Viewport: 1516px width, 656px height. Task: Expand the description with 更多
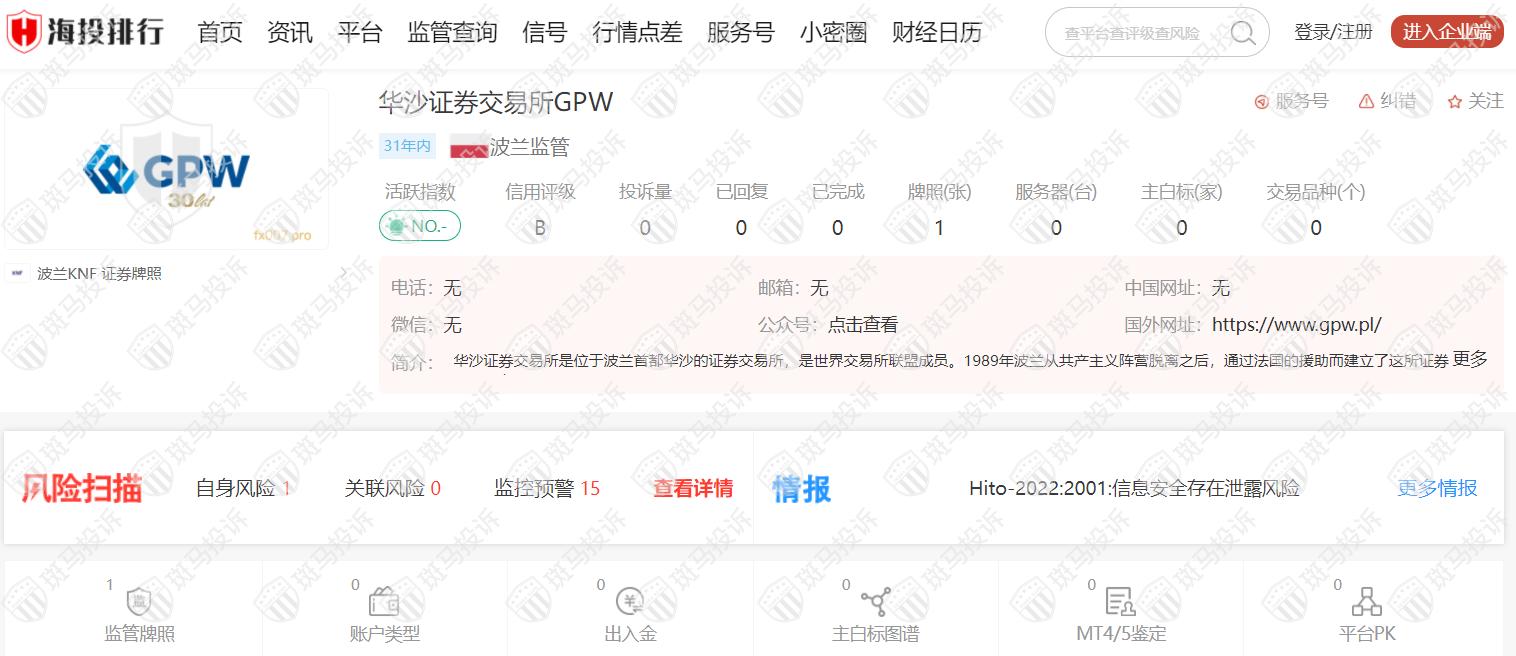[1470, 360]
